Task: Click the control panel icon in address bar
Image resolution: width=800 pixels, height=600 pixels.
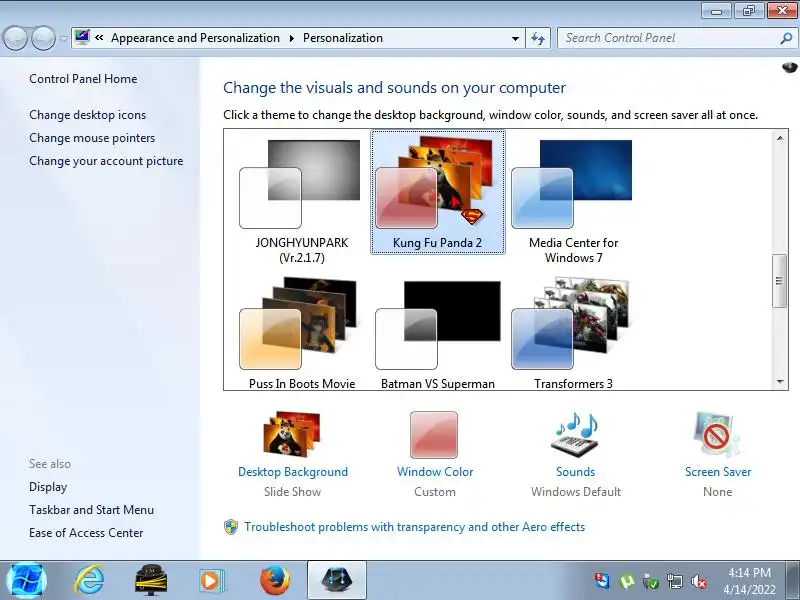Action: [82, 37]
